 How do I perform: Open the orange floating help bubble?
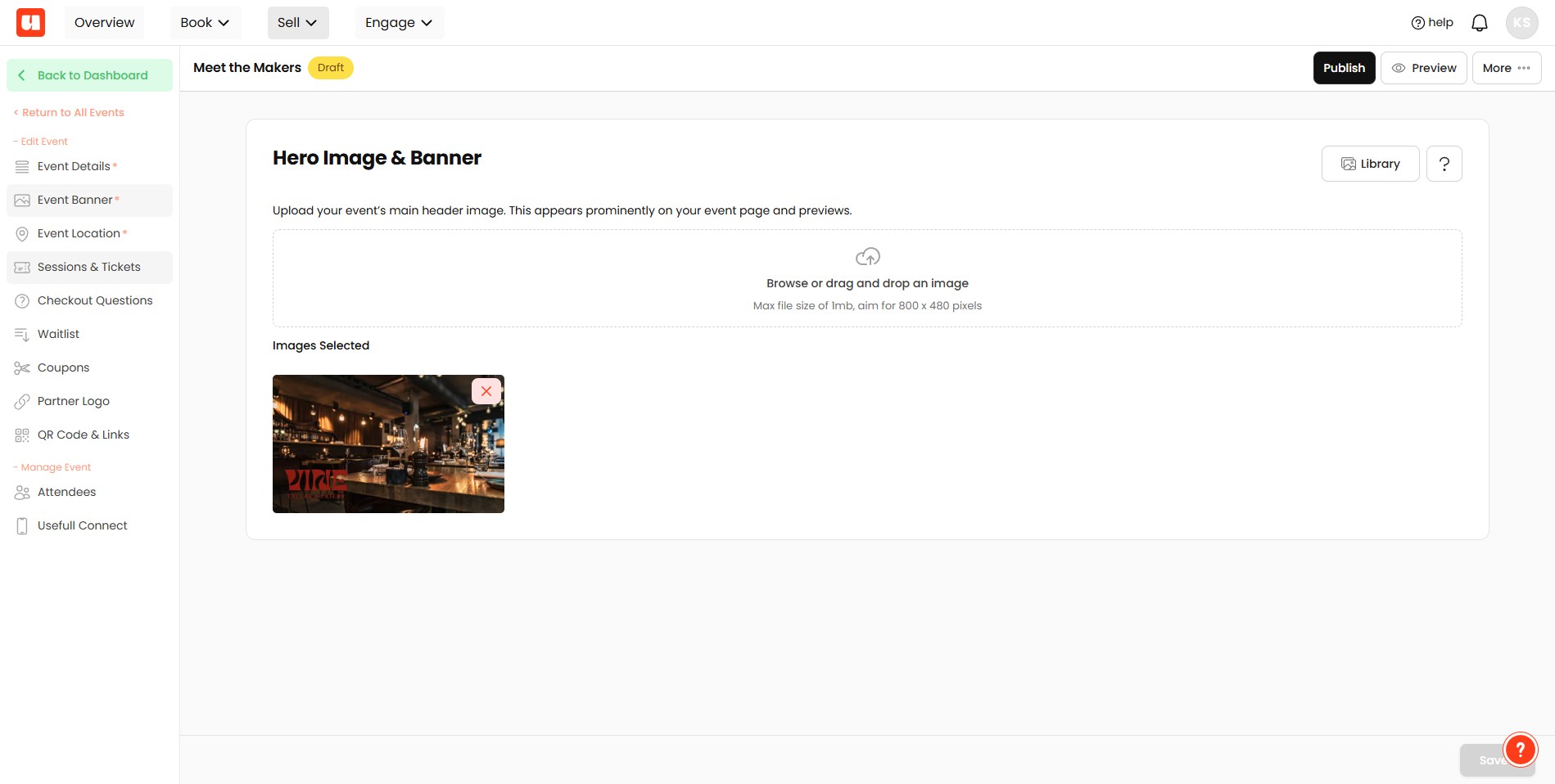[x=1520, y=749]
